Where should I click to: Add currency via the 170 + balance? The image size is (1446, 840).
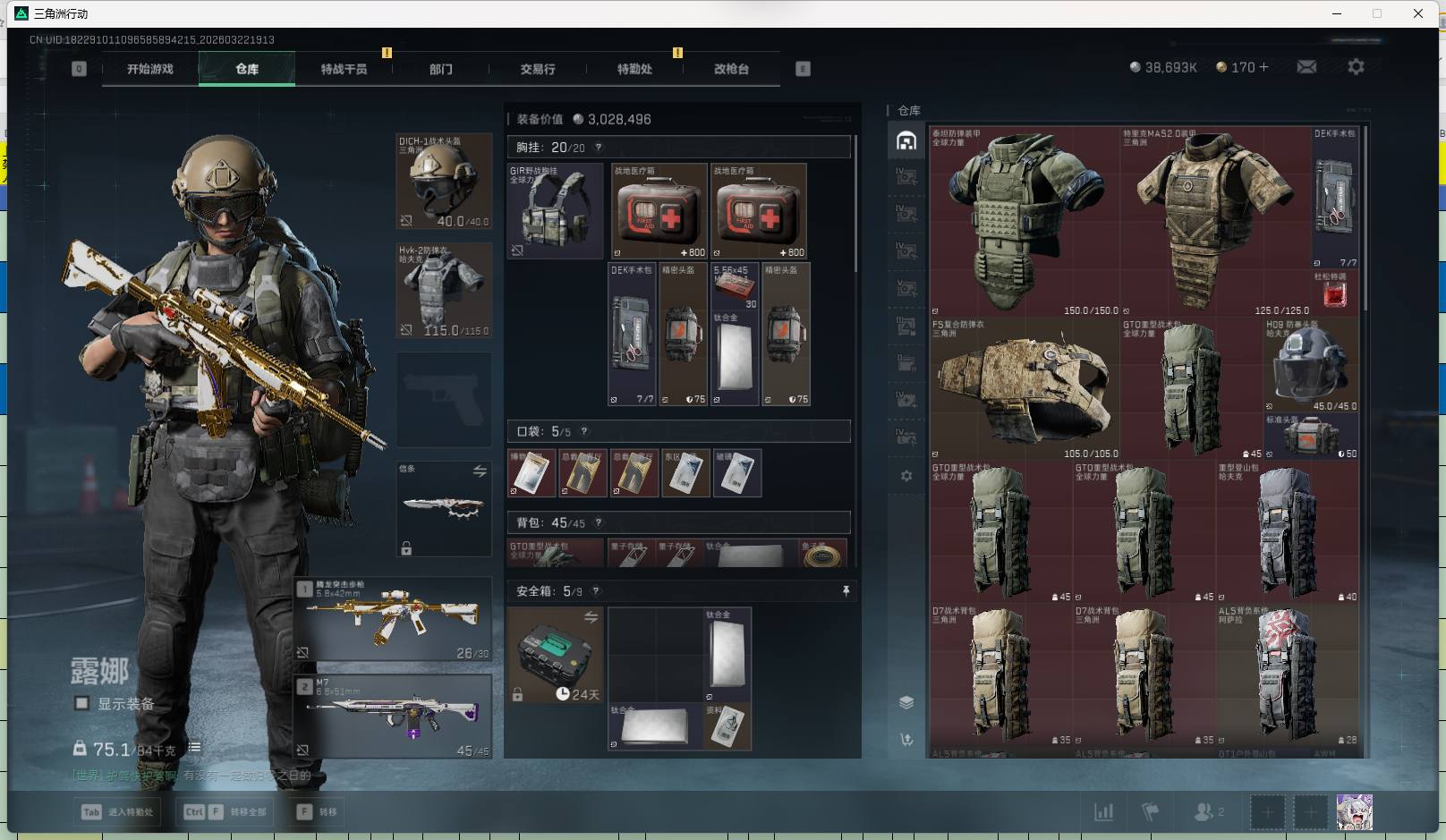tap(1242, 67)
